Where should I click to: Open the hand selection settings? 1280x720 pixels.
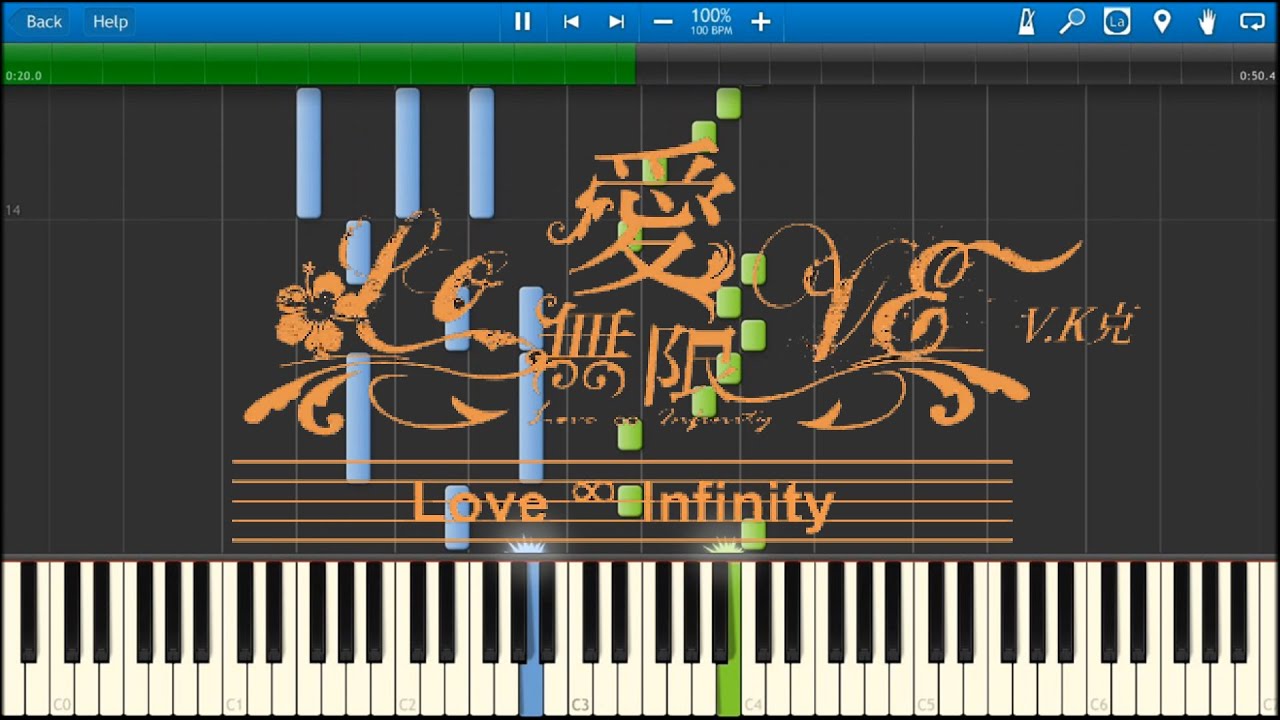(1207, 21)
